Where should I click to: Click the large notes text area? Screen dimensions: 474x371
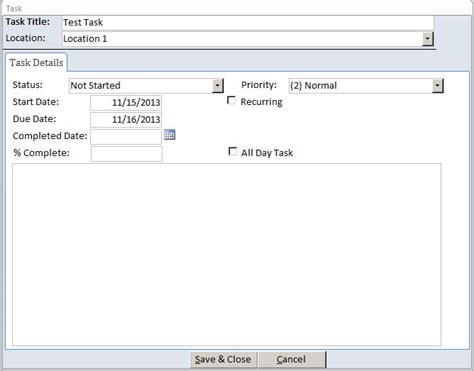click(x=227, y=255)
